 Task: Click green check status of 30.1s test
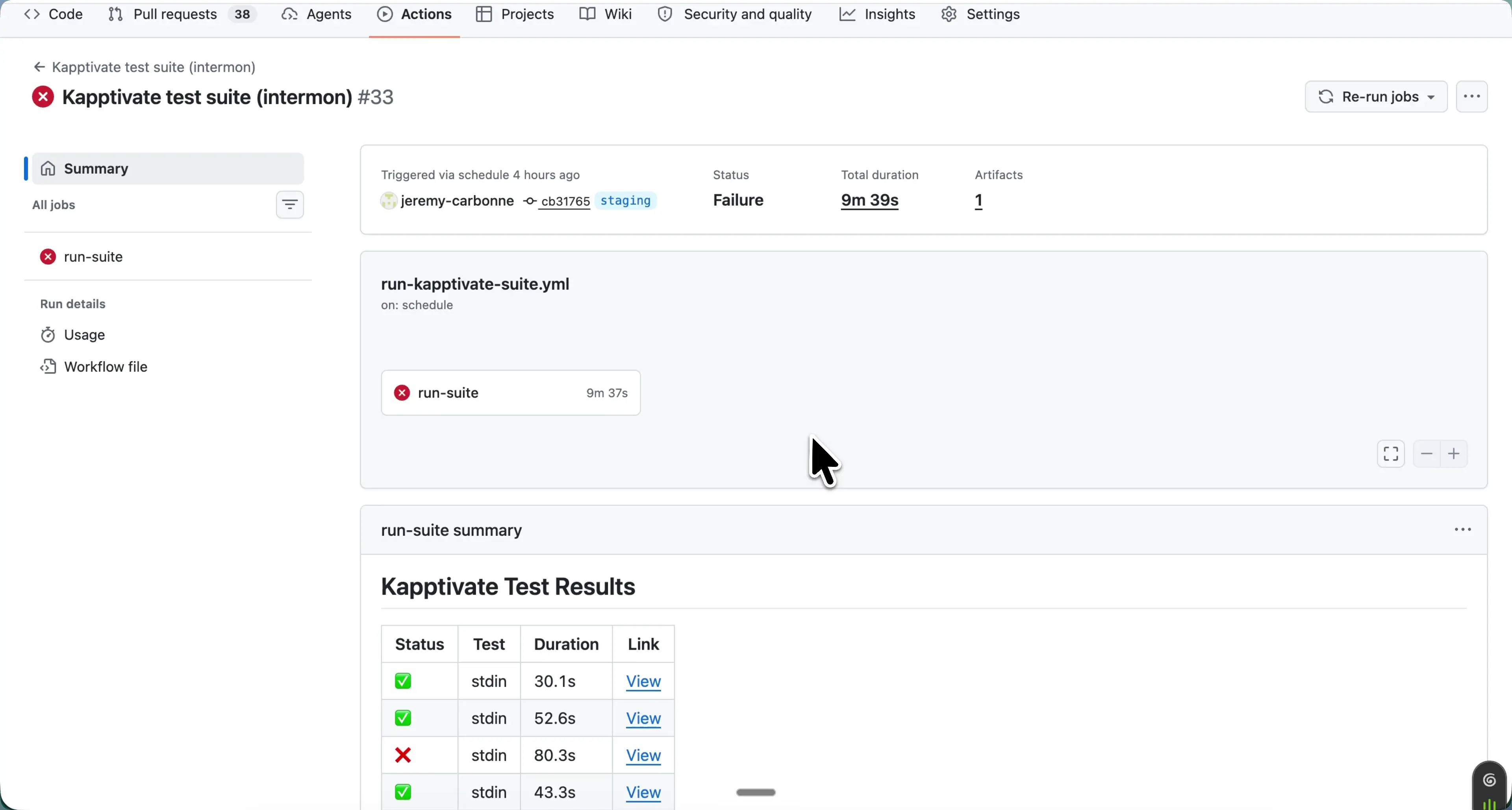pyautogui.click(x=403, y=681)
